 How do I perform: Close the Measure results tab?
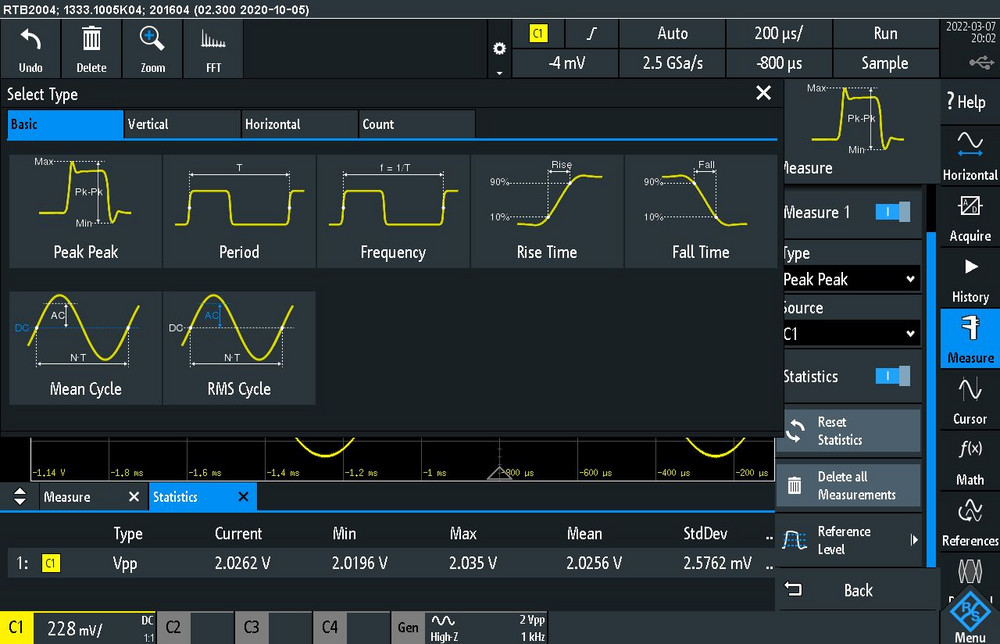[x=134, y=497]
